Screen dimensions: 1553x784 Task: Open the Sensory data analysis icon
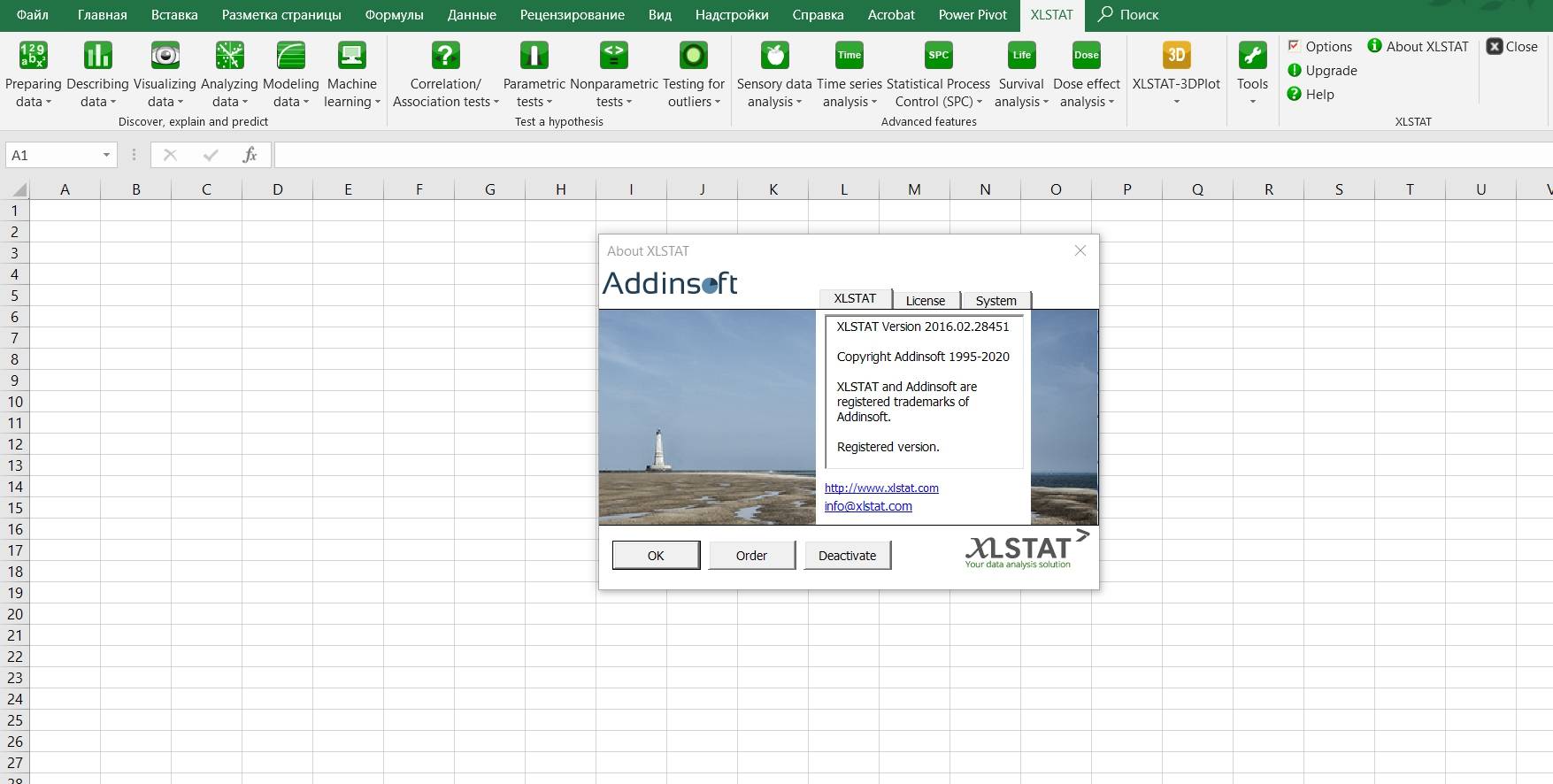click(x=774, y=56)
